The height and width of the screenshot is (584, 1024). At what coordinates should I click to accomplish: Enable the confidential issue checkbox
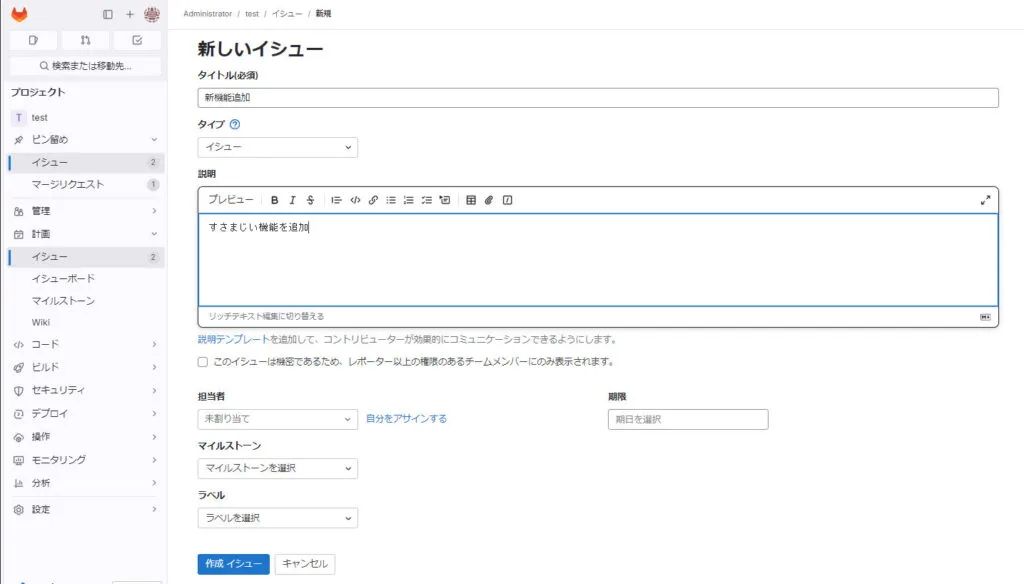click(203, 362)
